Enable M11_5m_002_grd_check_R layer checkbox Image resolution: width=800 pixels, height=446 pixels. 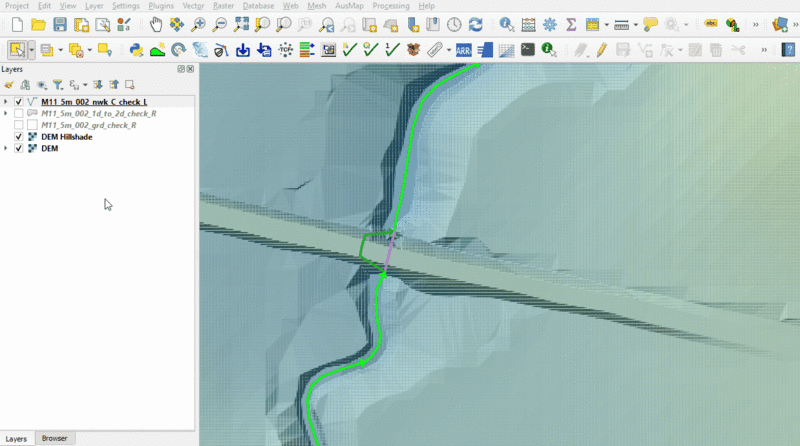pos(19,125)
